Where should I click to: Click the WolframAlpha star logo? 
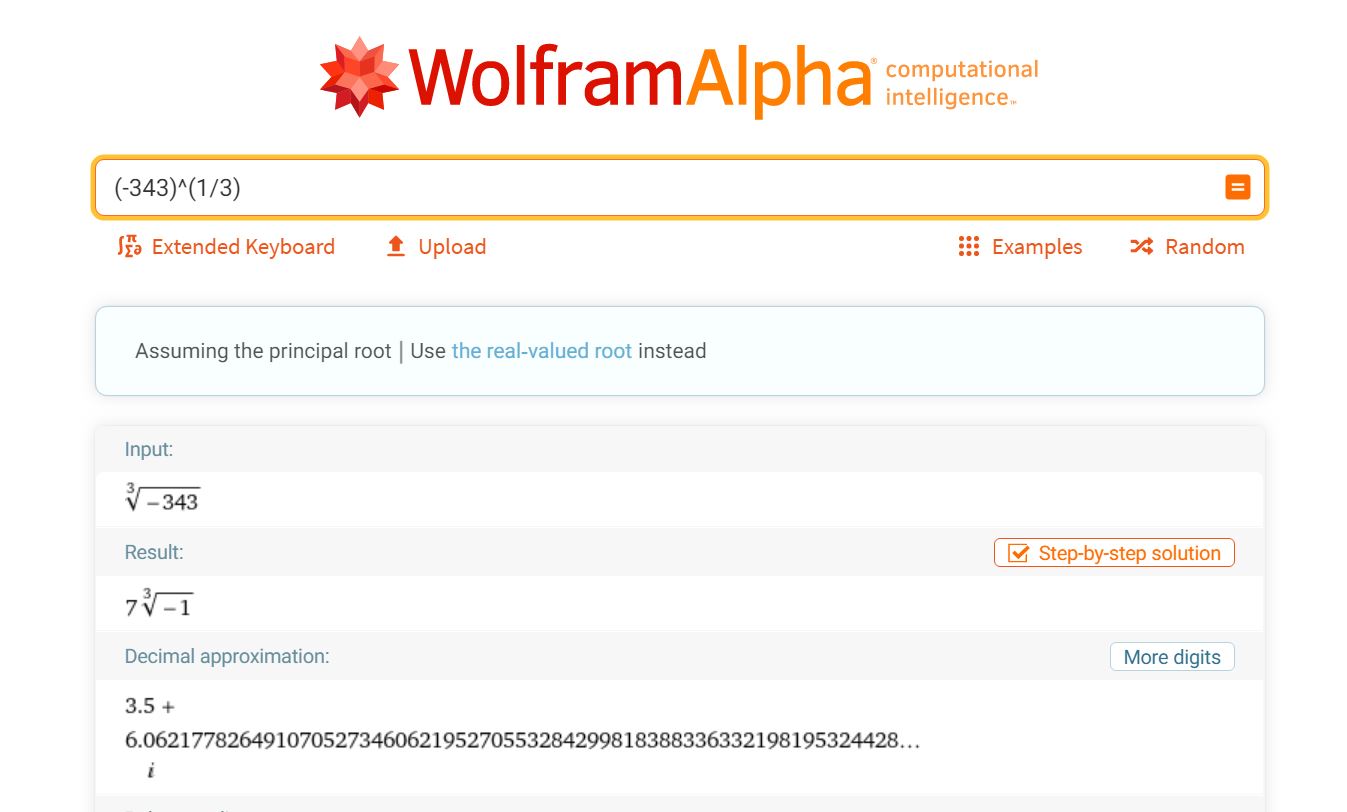[x=359, y=77]
